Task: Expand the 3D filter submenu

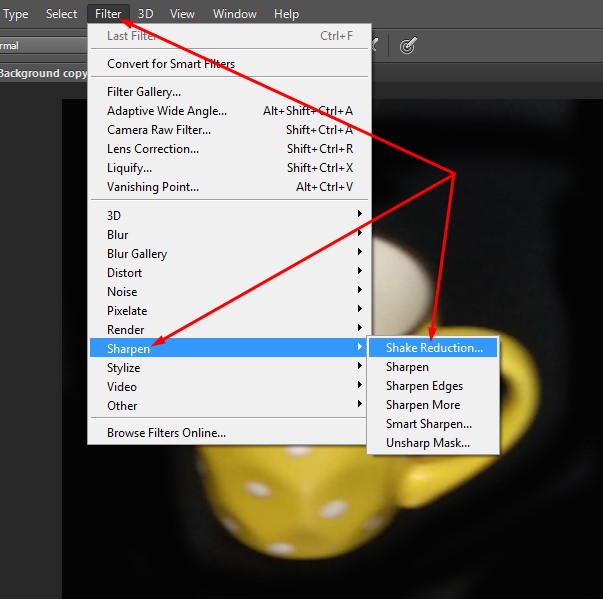Action: (x=230, y=215)
